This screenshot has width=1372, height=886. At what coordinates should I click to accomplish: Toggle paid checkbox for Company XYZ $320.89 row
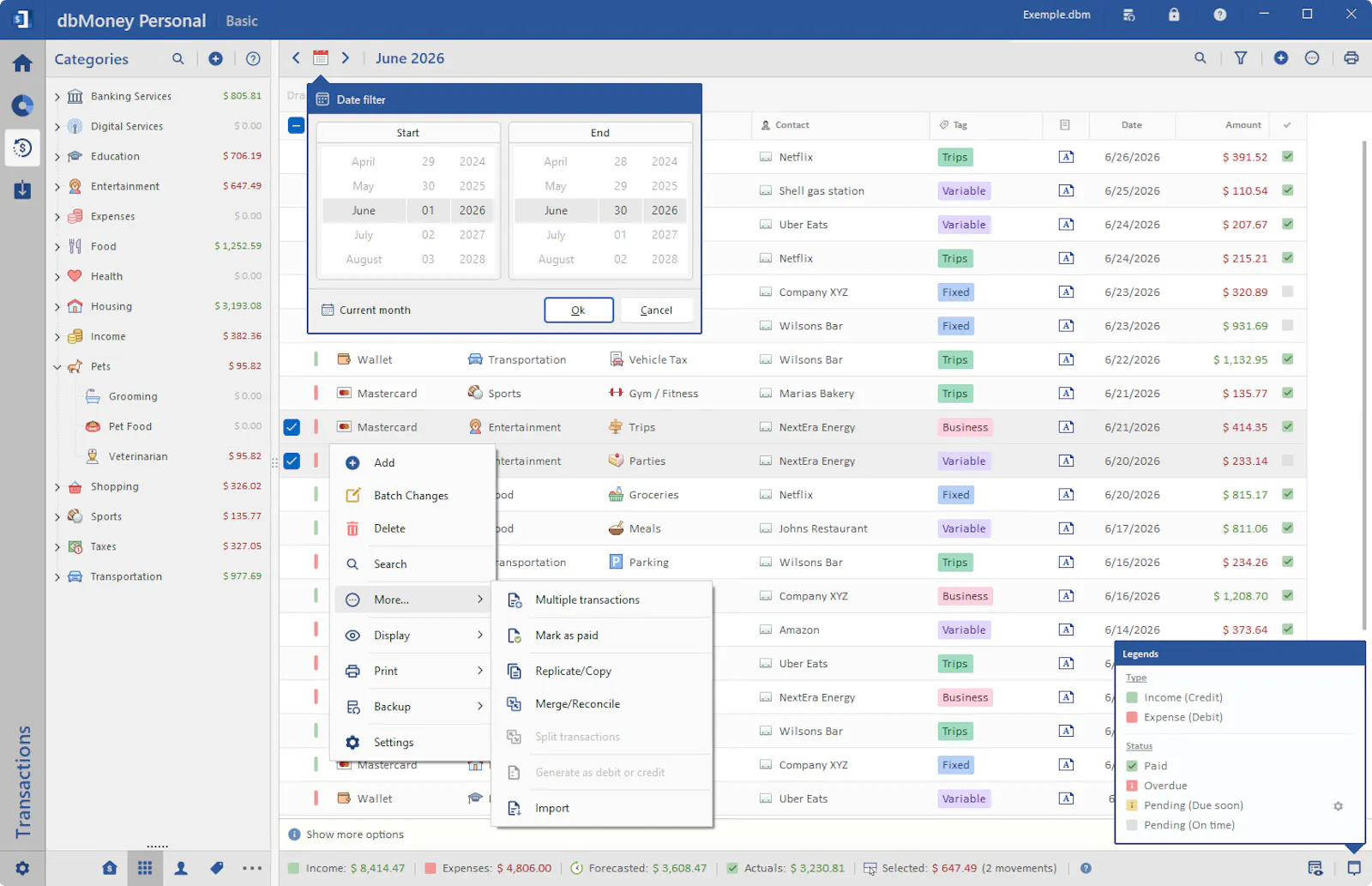1287,292
